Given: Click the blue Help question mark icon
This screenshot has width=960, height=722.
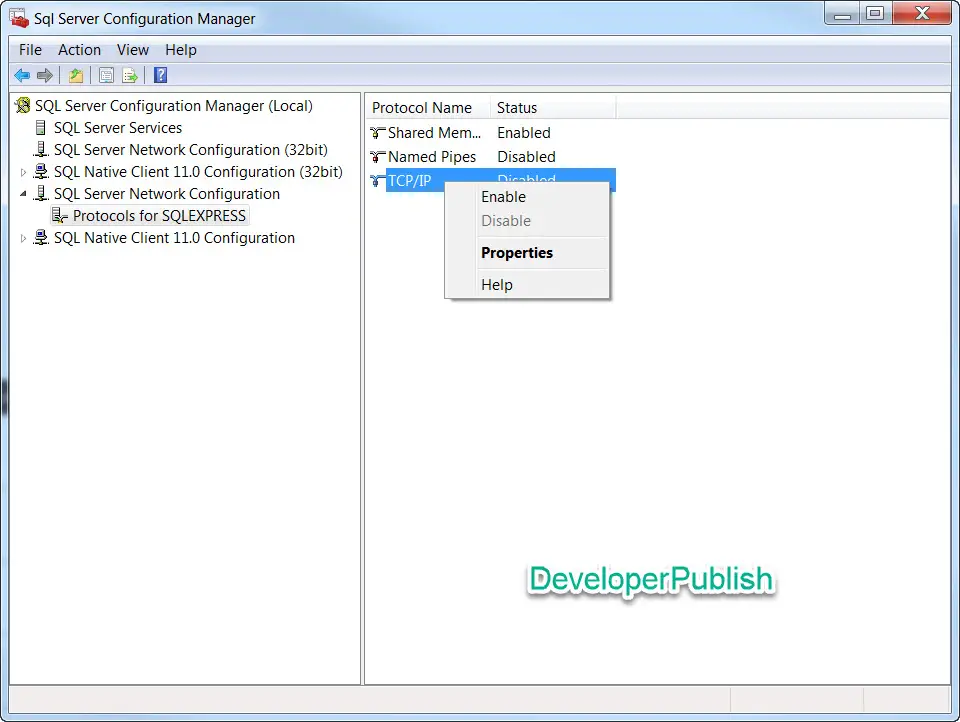Looking at the screenshot, I should (x=160, y=75).
